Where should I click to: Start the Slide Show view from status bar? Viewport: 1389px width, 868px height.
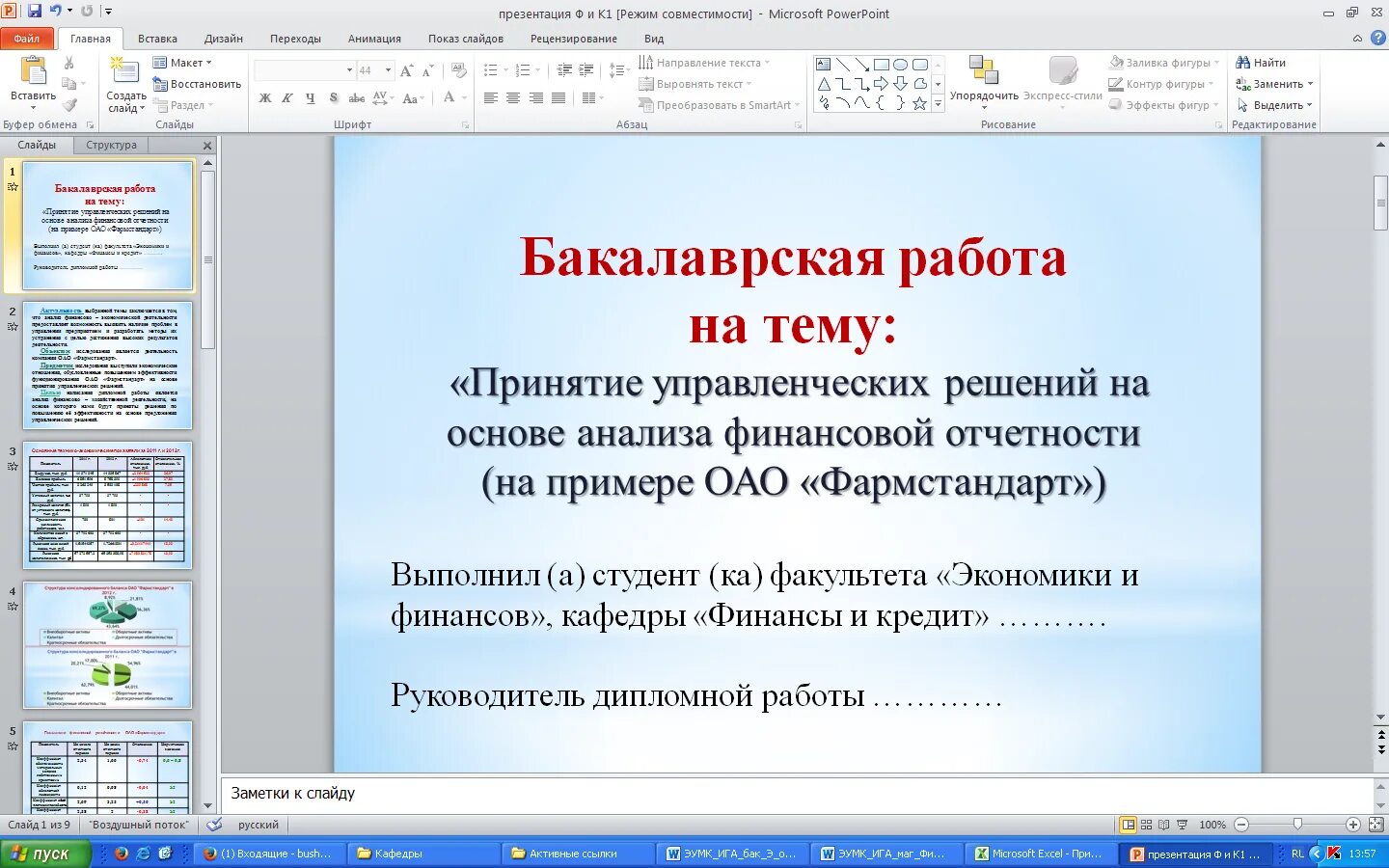1183,825
